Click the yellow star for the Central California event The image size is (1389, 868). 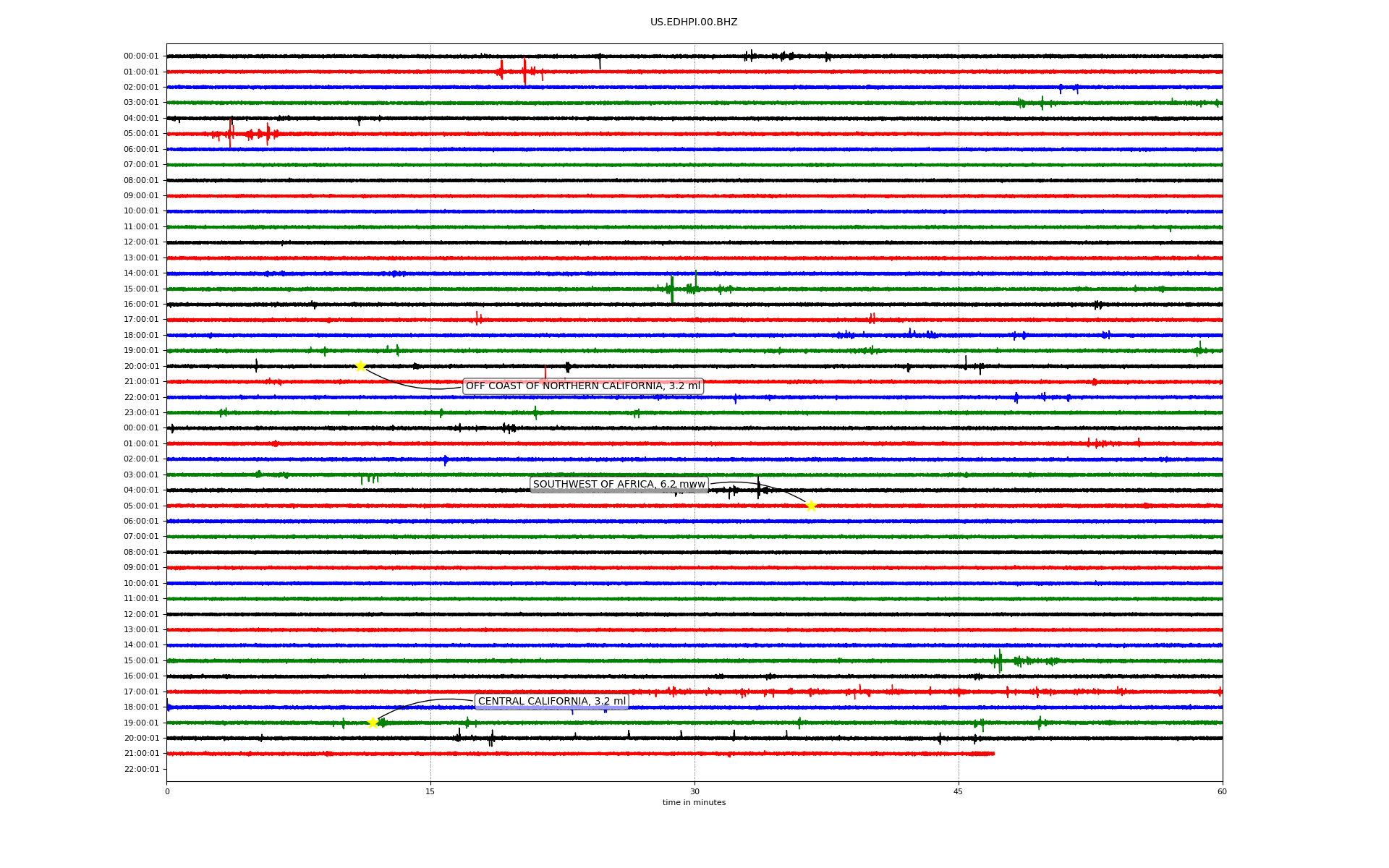[373, 723]
